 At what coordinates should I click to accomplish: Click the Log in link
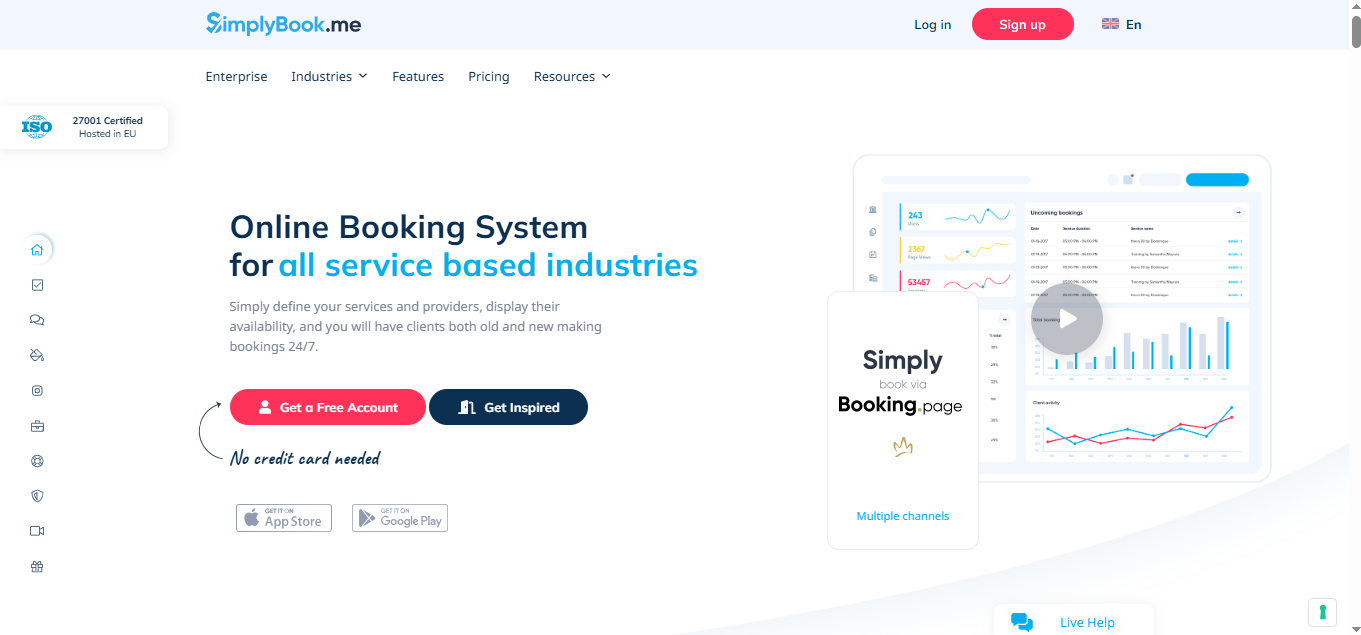(x=932, y=24)
